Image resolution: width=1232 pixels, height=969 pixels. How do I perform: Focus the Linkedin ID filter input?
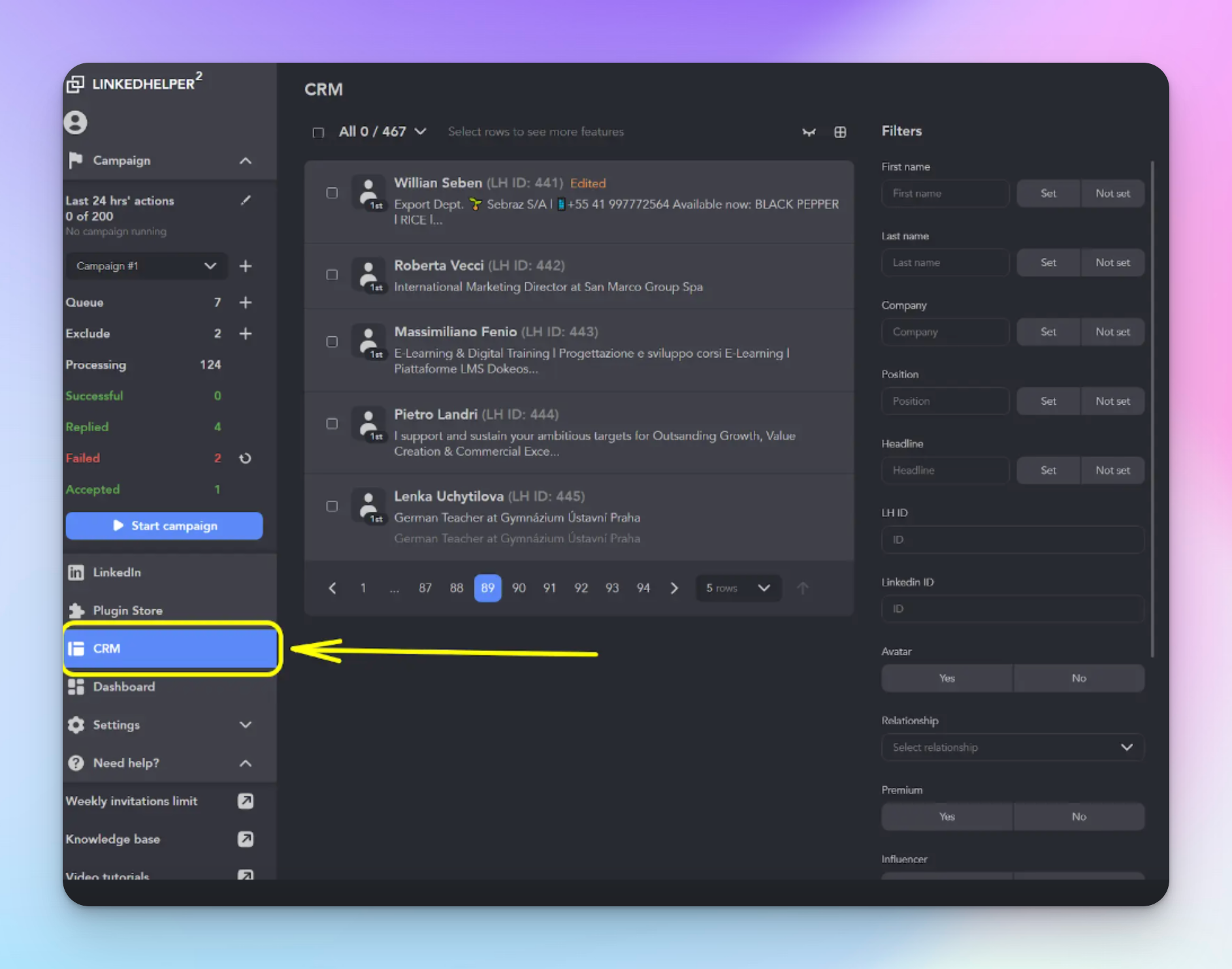1013,609
